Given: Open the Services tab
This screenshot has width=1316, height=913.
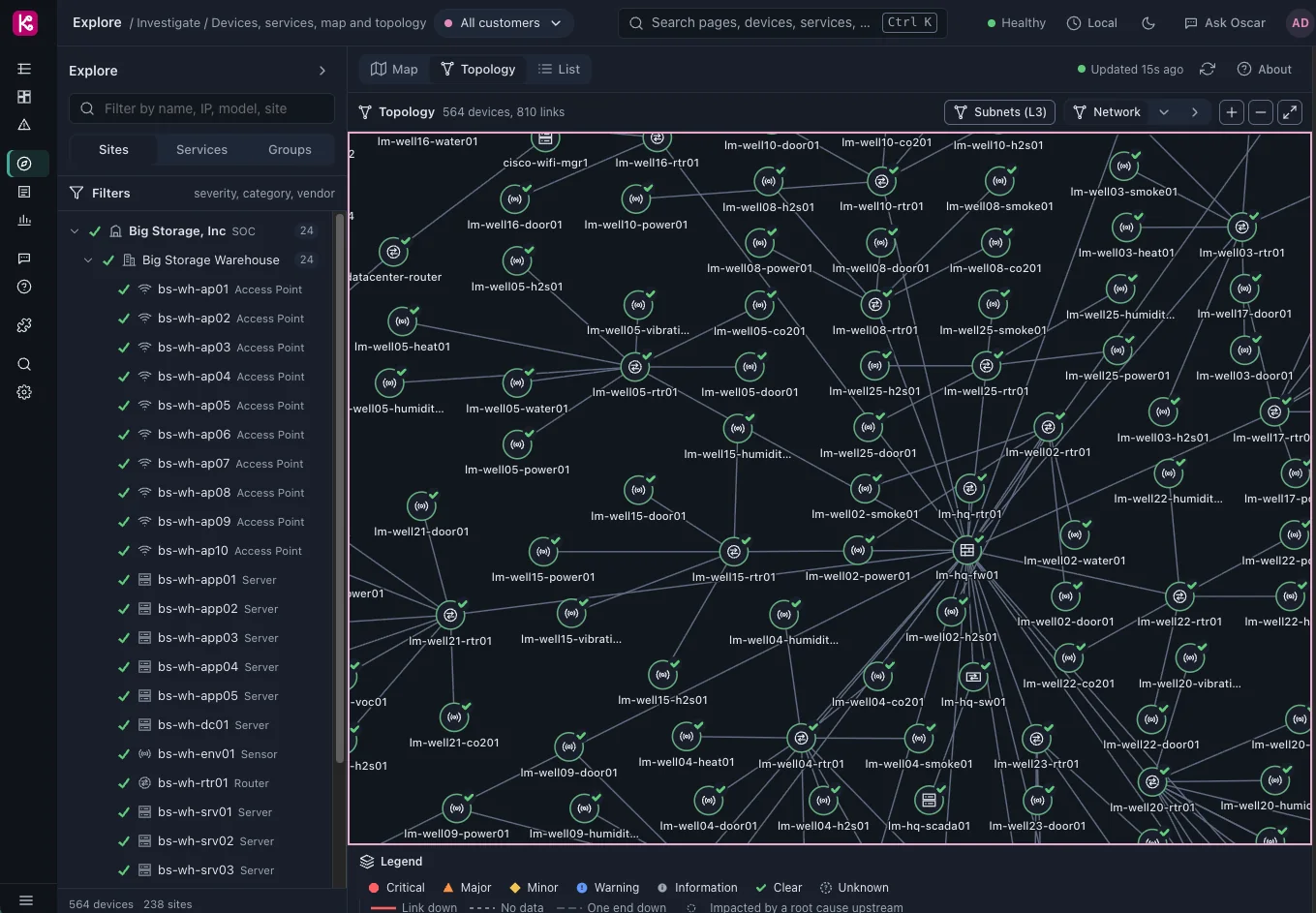Looking at the screenshot, I should point(201,150).
